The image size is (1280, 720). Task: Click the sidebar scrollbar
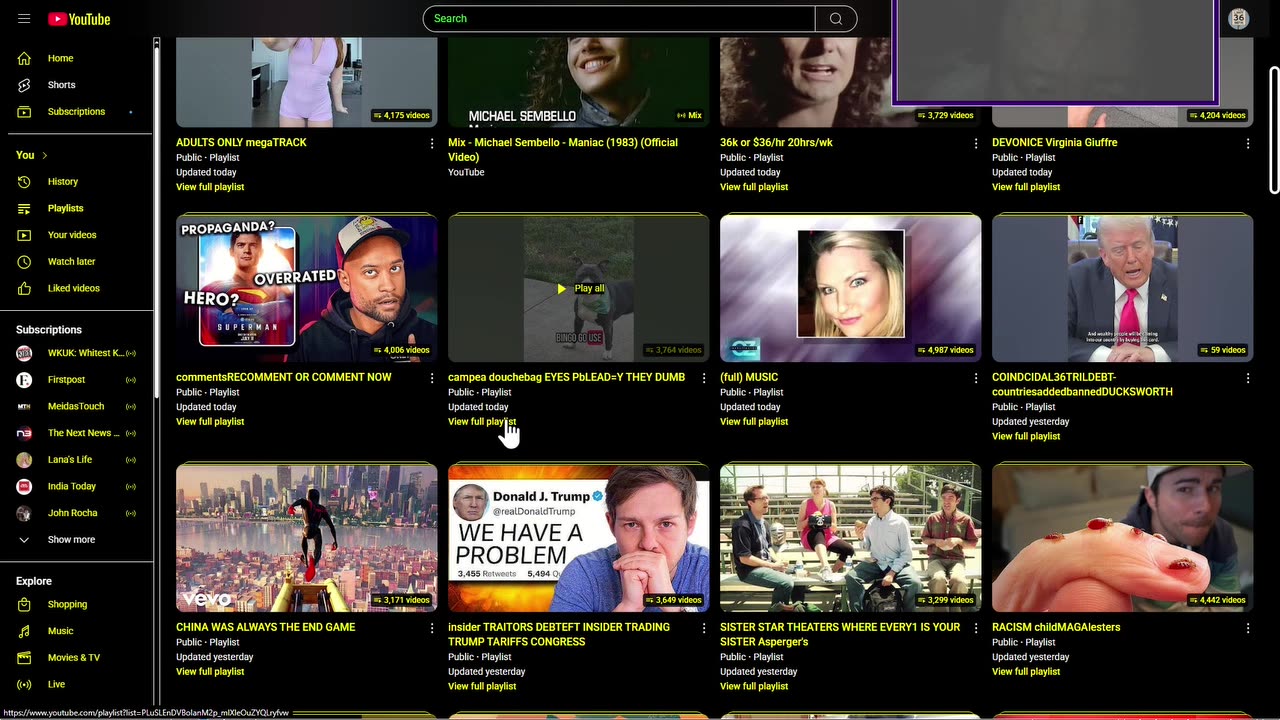156,220
